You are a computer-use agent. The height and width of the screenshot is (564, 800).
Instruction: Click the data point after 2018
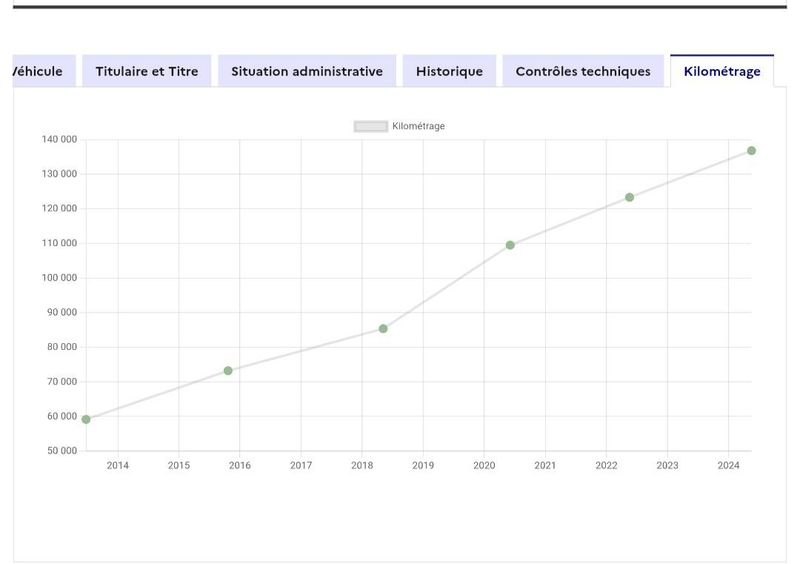383,329
